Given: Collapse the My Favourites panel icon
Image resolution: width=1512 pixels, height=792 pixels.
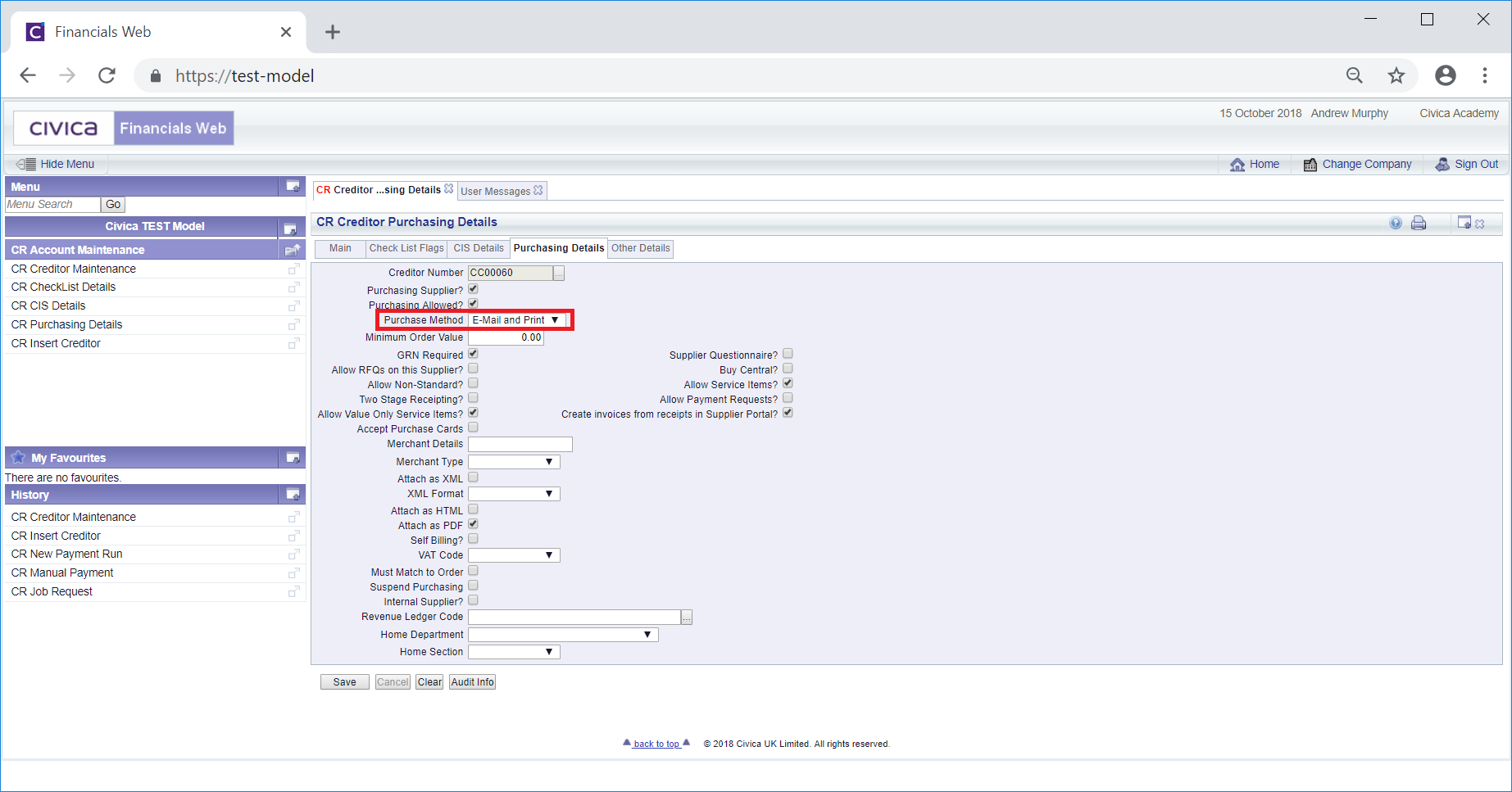Looking at the screenshot, I should [293, 458].
